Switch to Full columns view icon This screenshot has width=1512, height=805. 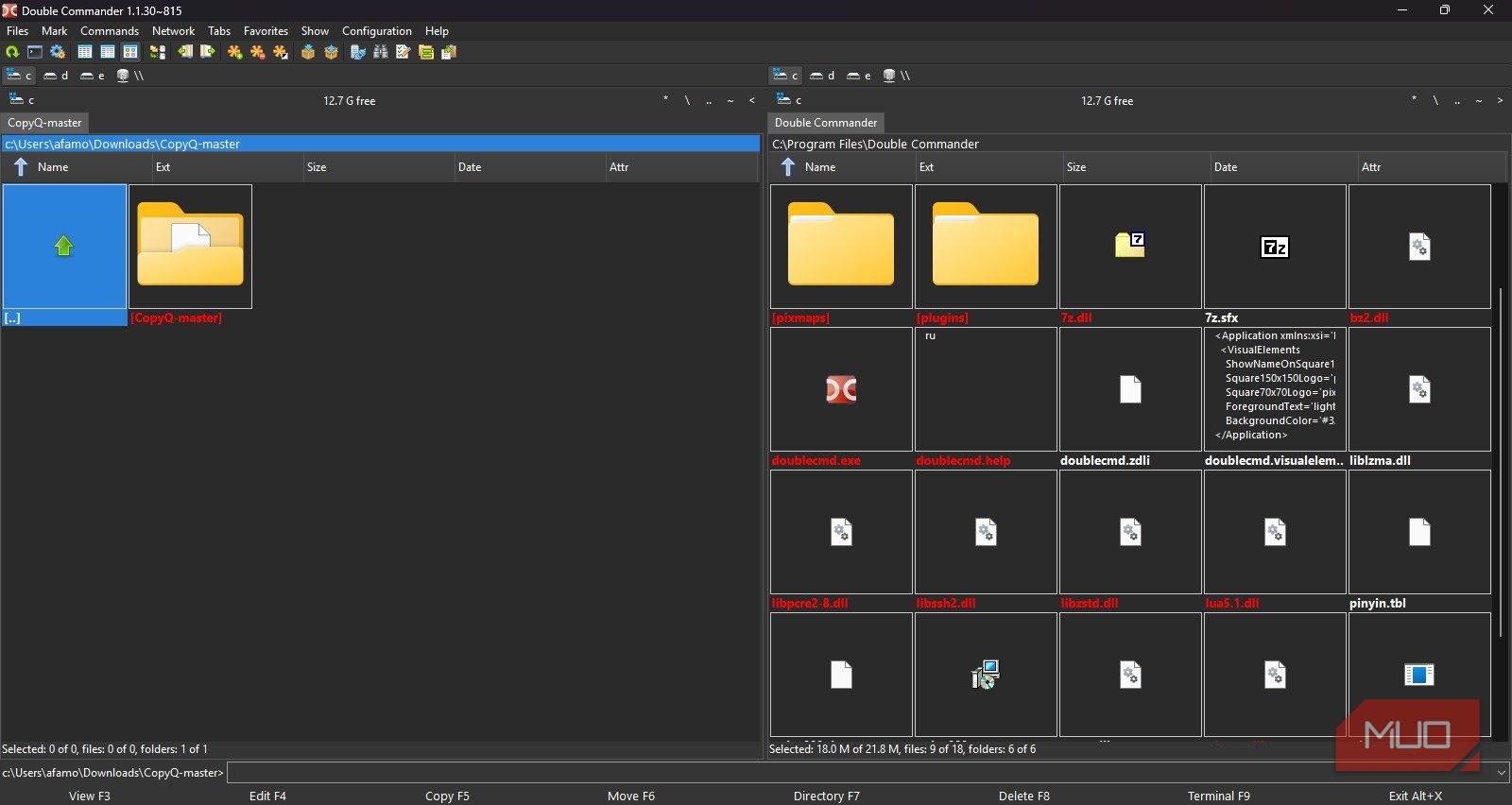(x=108, y=52)
